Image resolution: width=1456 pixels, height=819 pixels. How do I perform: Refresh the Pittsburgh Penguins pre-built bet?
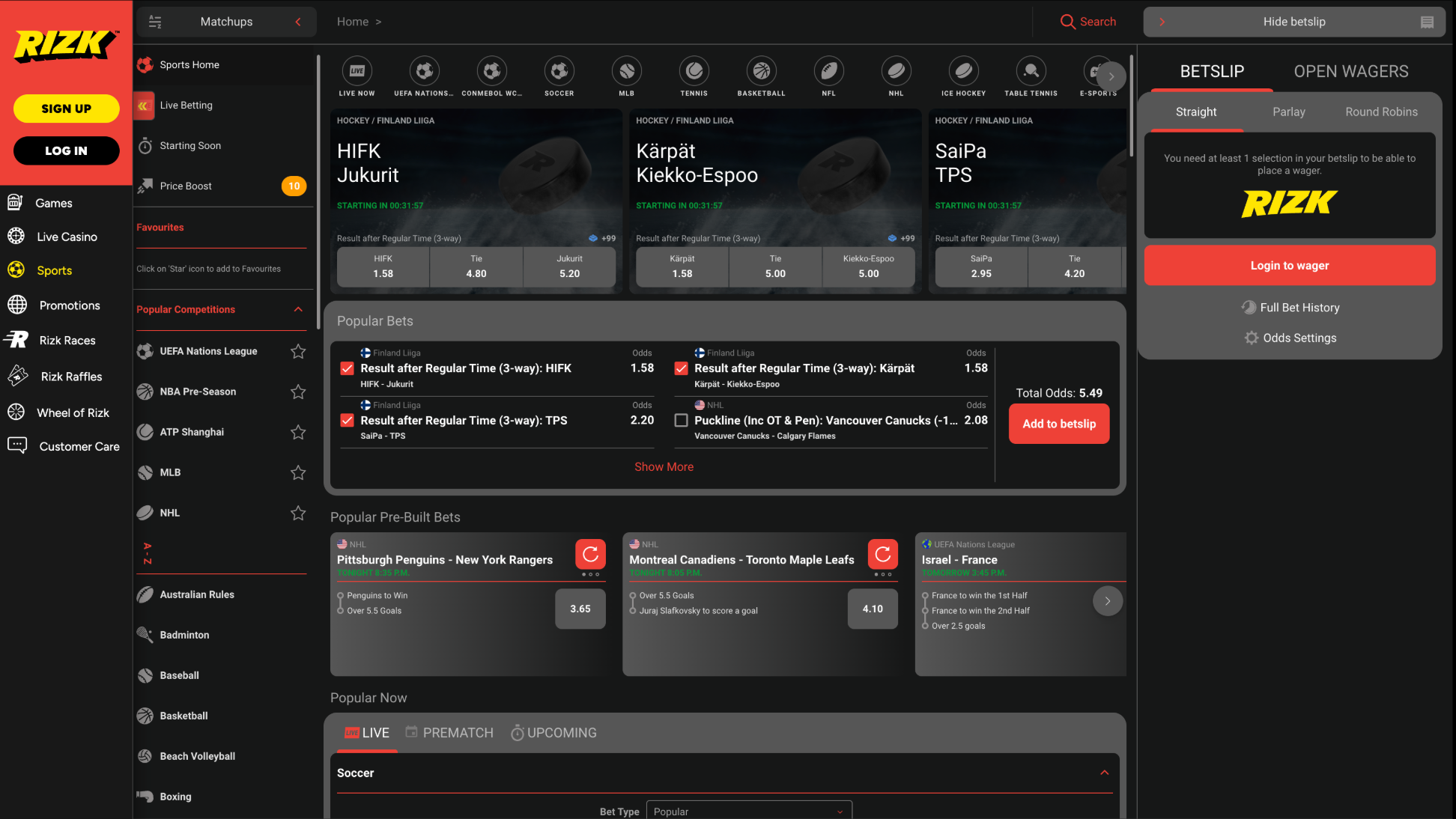(x=589, y=554)
